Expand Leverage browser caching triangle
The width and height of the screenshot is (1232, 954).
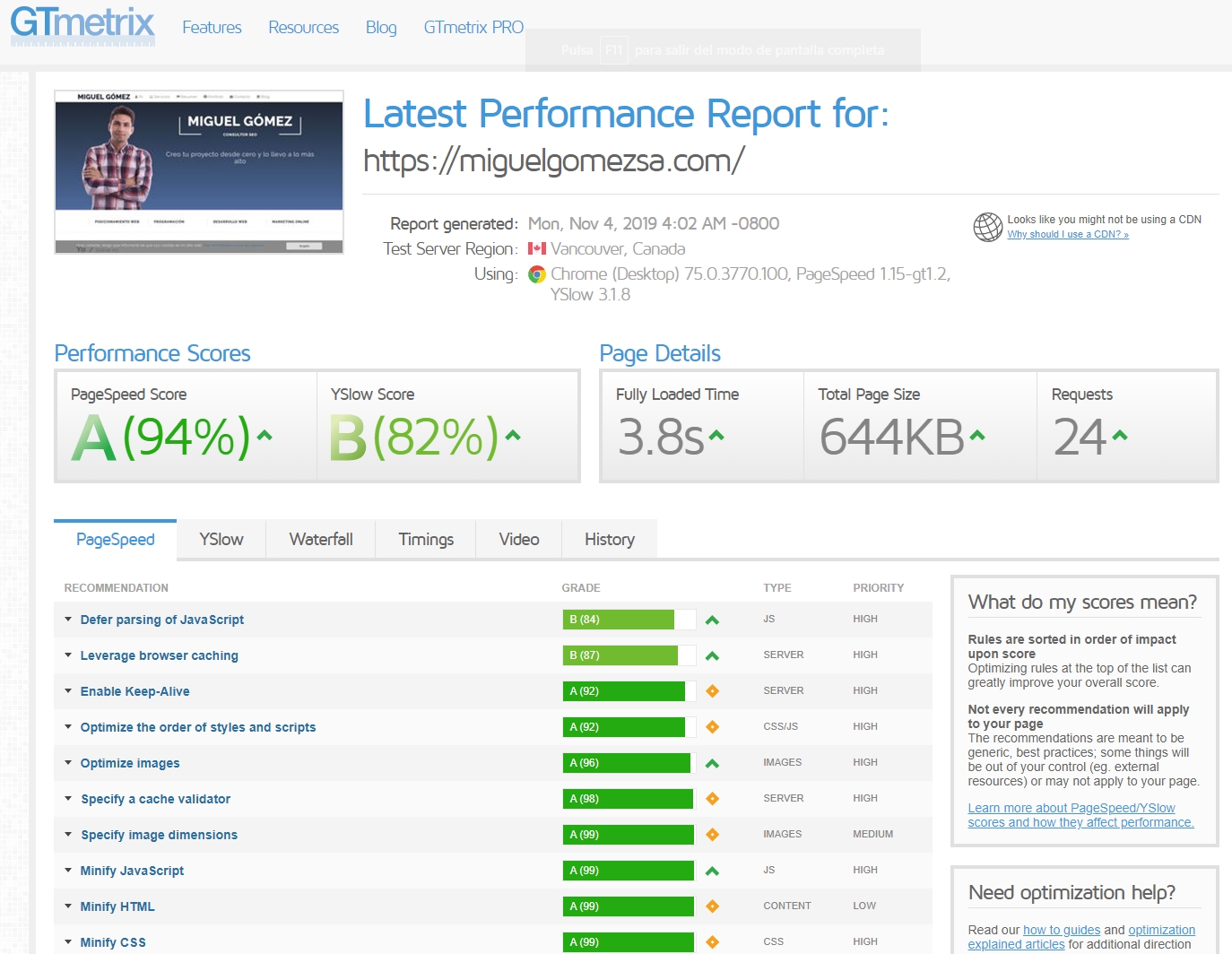[x=68, y=655]
